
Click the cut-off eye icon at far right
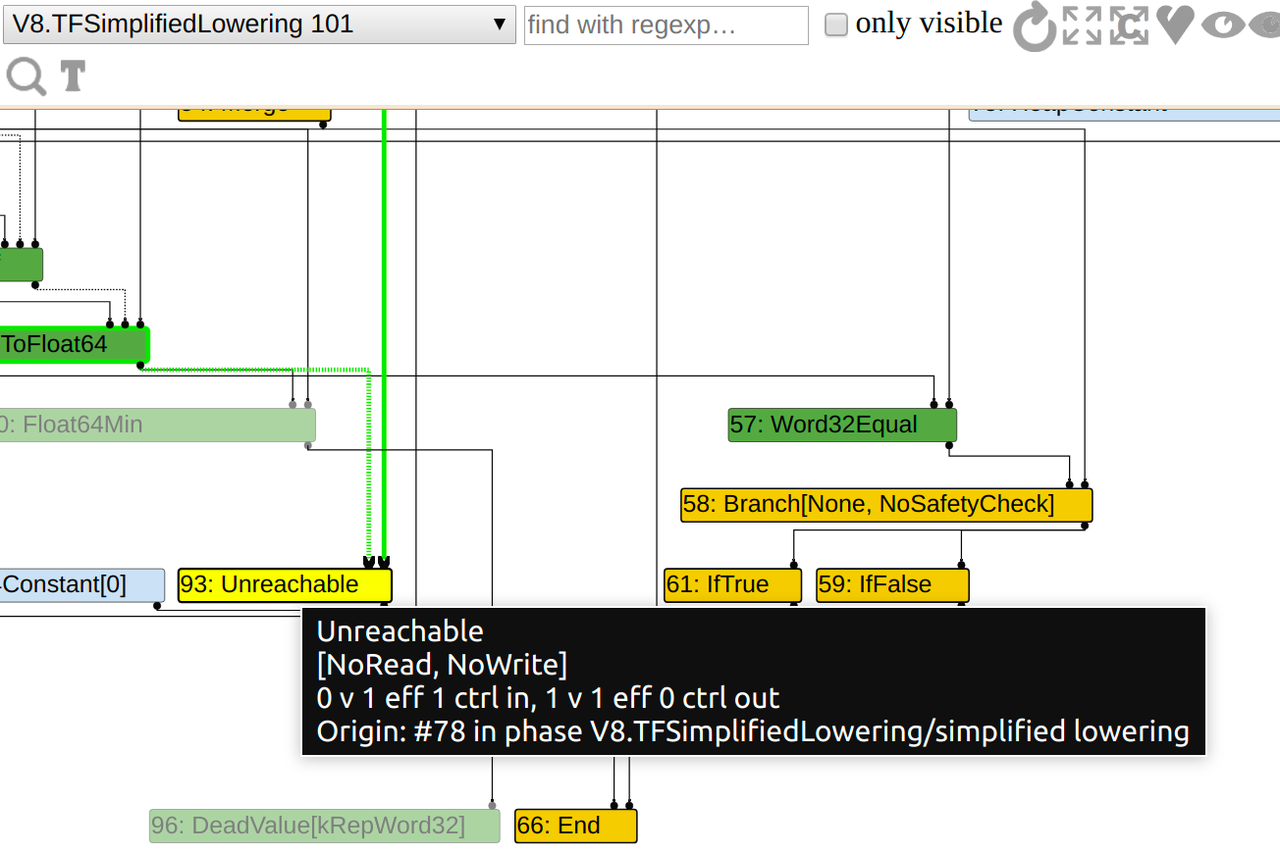1266,25
